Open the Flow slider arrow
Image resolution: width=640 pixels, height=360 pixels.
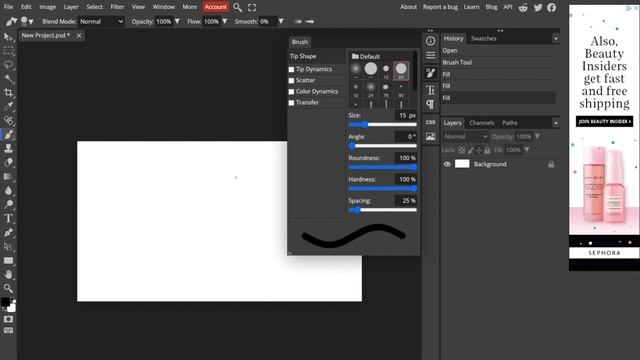[x=224, y=21]
